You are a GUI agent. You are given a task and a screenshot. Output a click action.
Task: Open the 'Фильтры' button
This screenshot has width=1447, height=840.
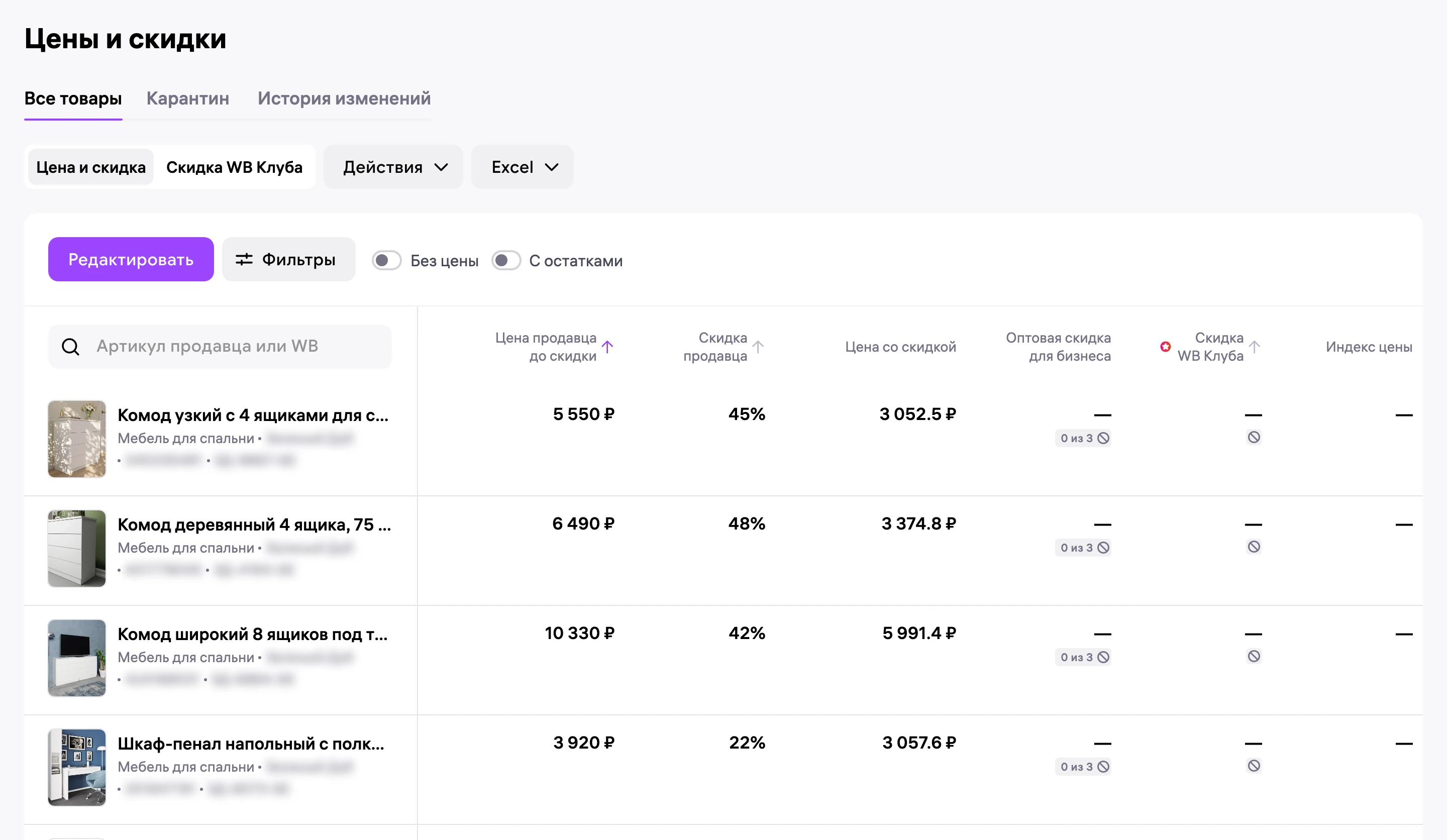(289, 260)
